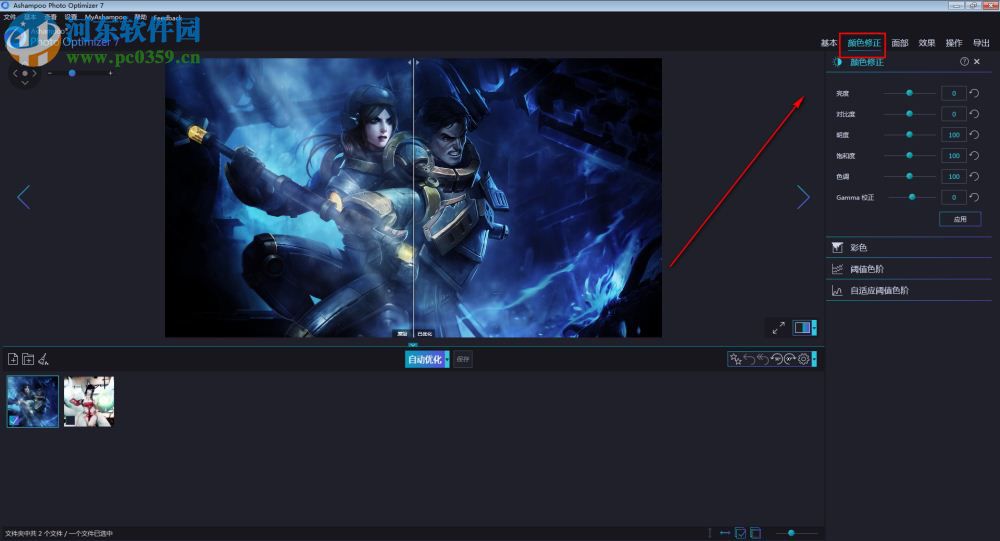
Task: Click the 保存 button
Action: [463, 359]
